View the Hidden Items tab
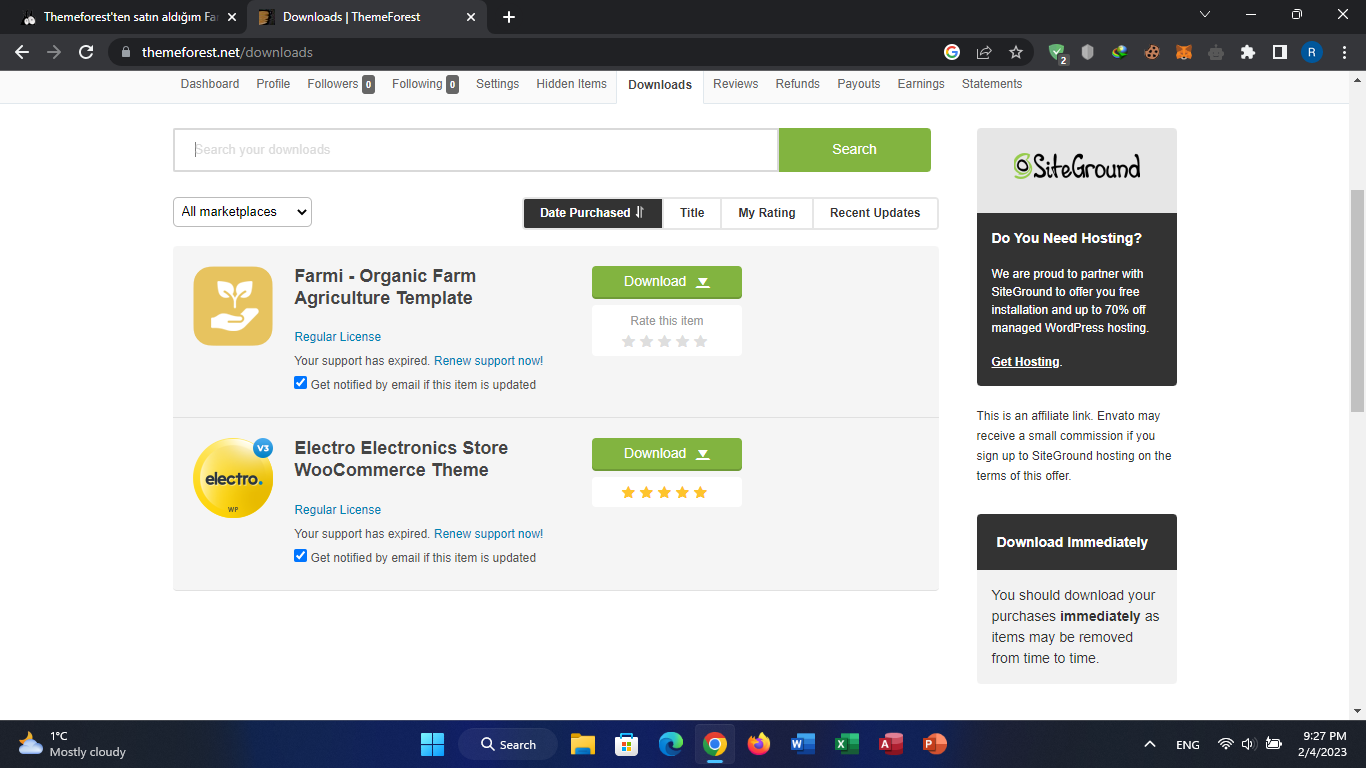The width and height of the screenshot is (1366, 768). pyautogui.click(x=572, y=84)
